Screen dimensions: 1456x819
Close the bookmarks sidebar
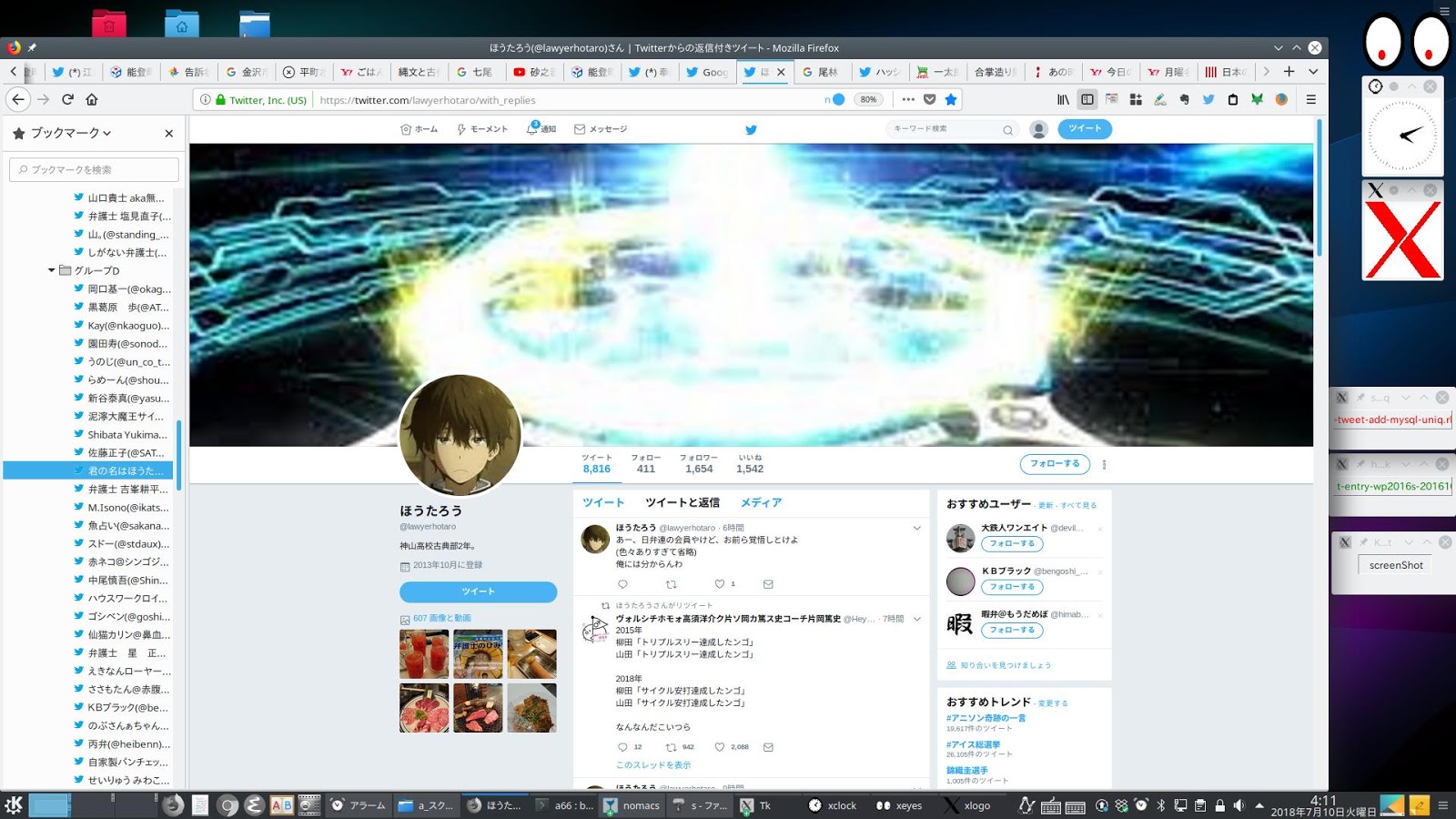click(x=168, y=133)
